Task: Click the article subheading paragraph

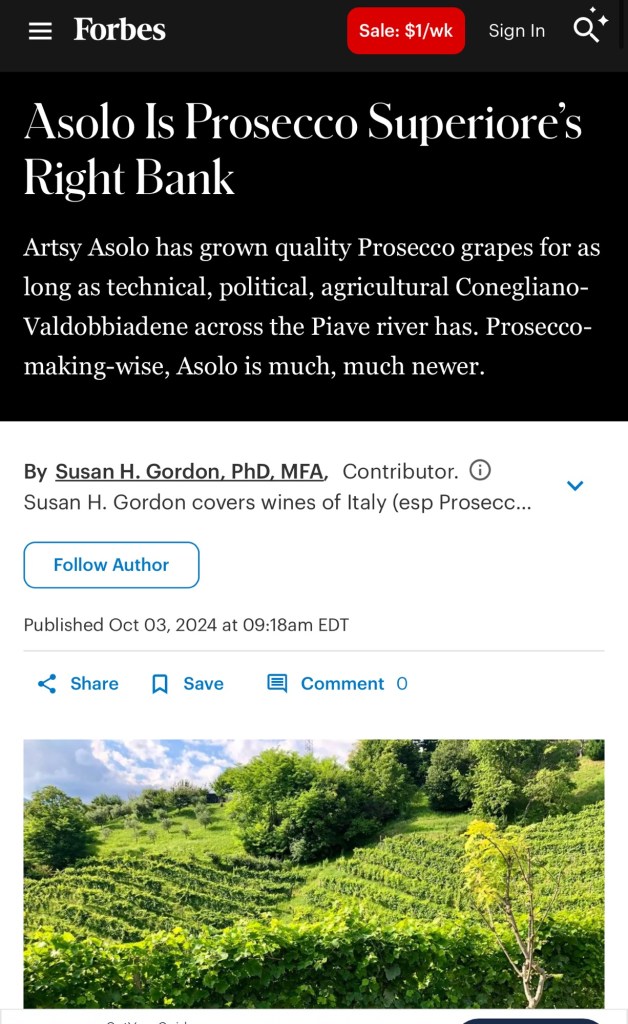Action: [x=312, y=307]
